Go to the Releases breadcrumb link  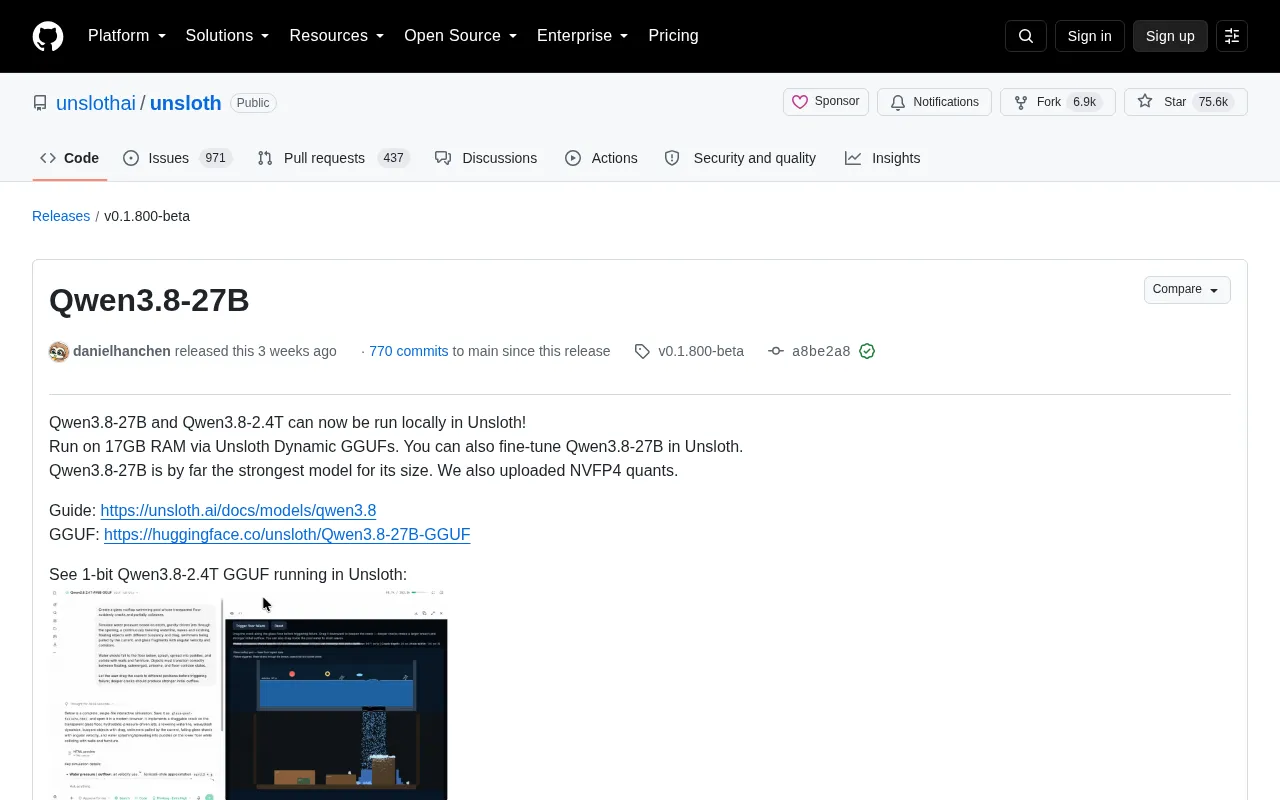tap(61, 216)
